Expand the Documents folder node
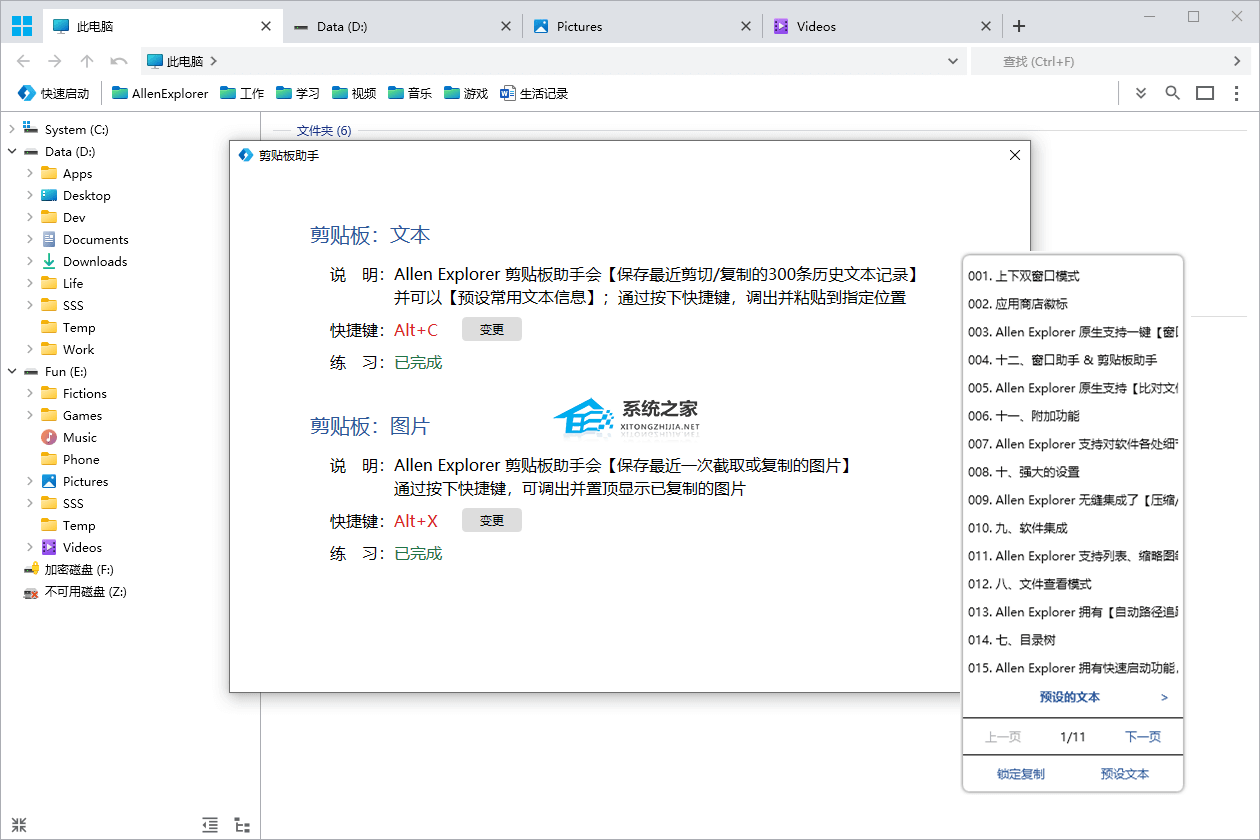1260x840 pixels. point(30,239)
